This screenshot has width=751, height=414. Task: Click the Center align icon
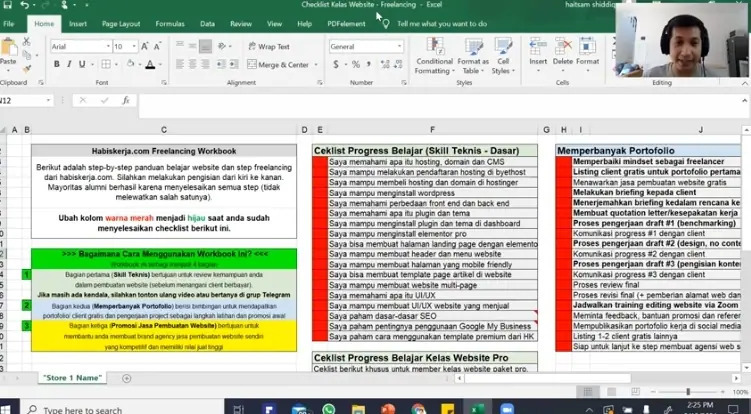pyautogui.click(x=192, y=64)
